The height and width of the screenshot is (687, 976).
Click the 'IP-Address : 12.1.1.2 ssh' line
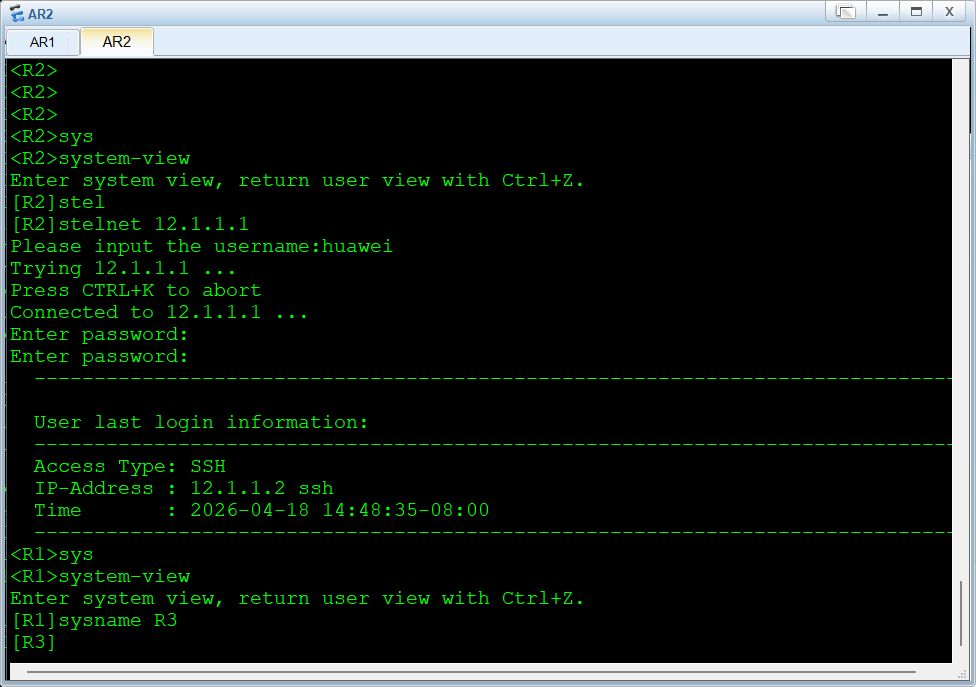[184, 488]
